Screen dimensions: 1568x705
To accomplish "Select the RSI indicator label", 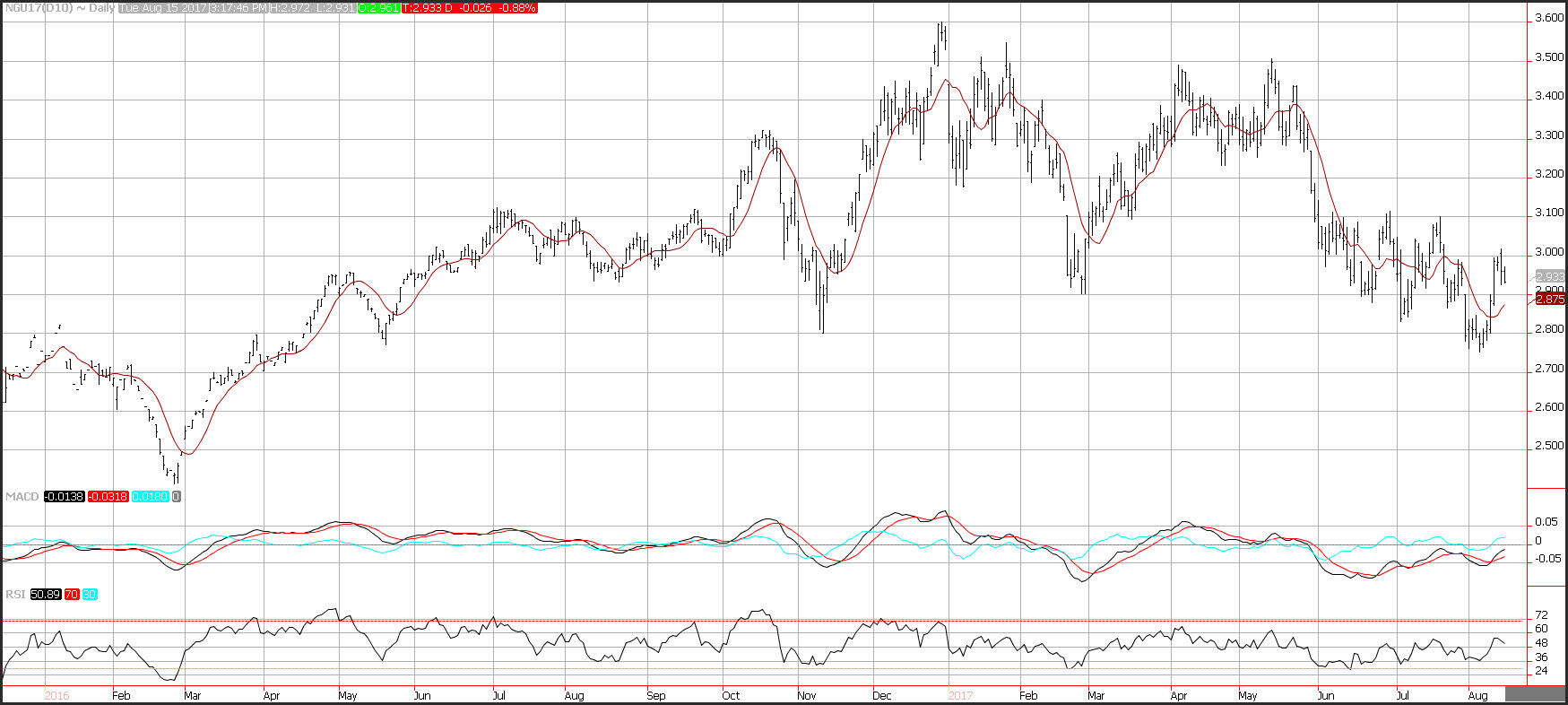I will (x=15, y=594).
